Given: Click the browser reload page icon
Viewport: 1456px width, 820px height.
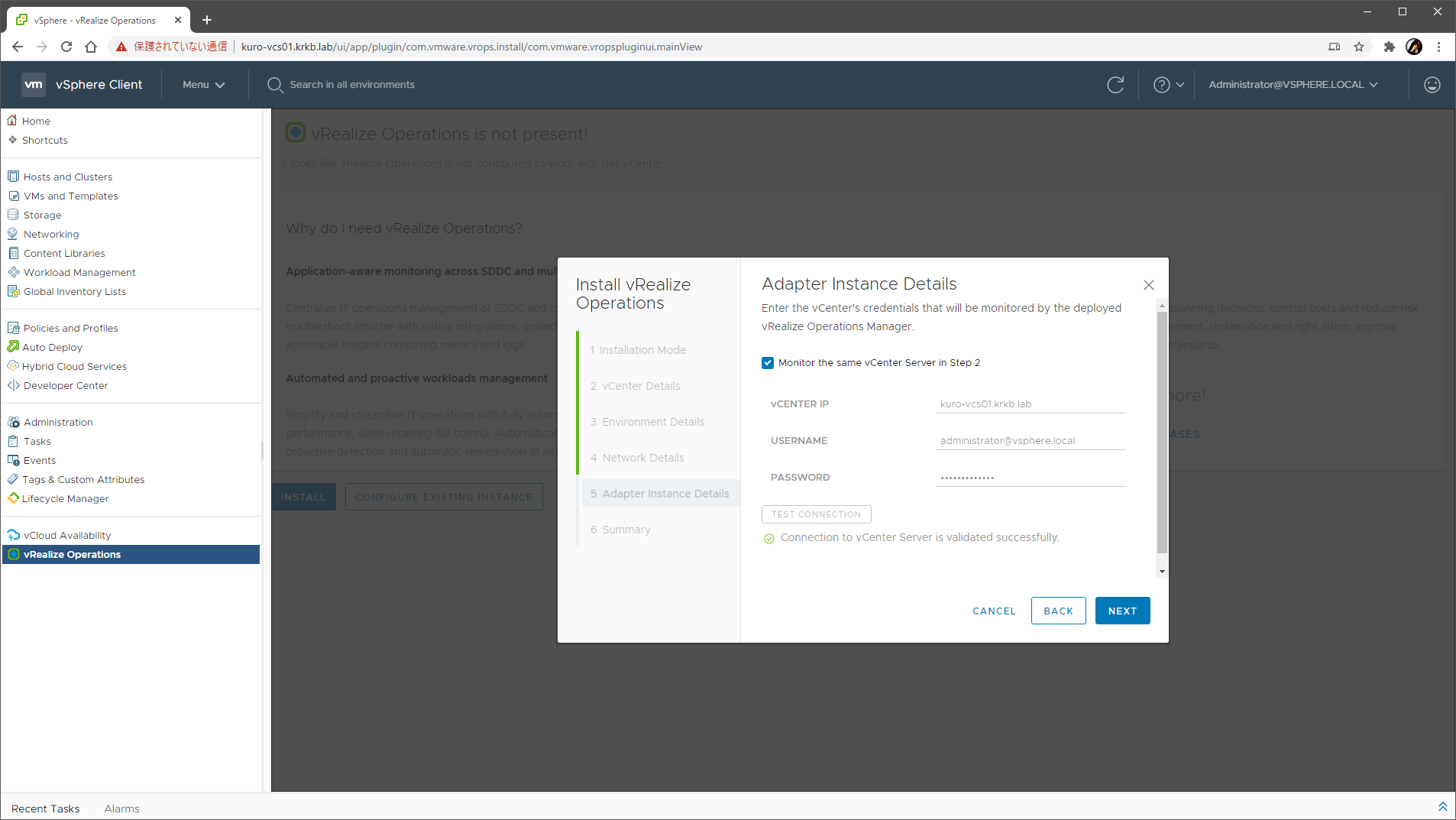Looking at the screenshot, I should click(x=66, y=47).
